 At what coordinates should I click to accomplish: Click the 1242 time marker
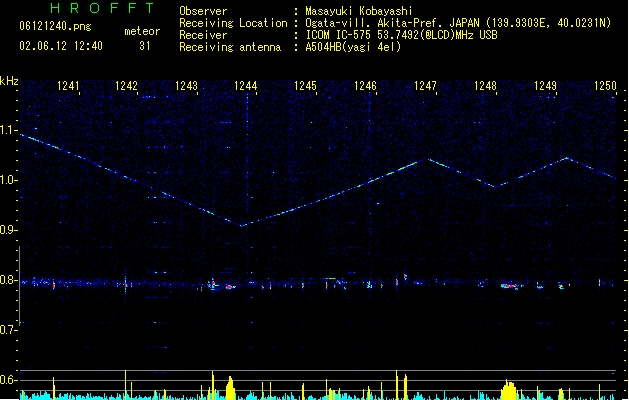pos(126,85)
